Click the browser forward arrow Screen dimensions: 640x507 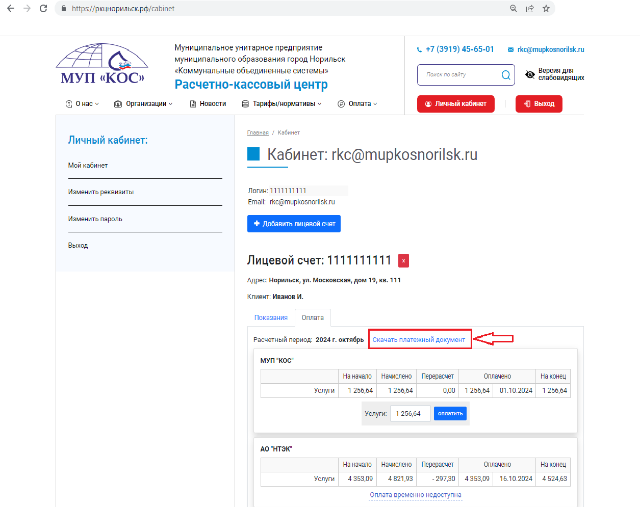[28, 7]
